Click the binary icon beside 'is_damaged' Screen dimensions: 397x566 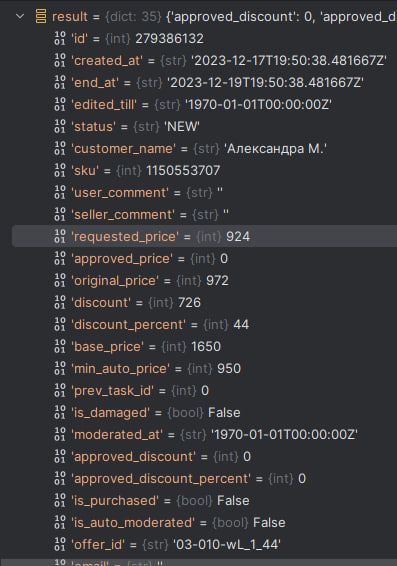60,413
